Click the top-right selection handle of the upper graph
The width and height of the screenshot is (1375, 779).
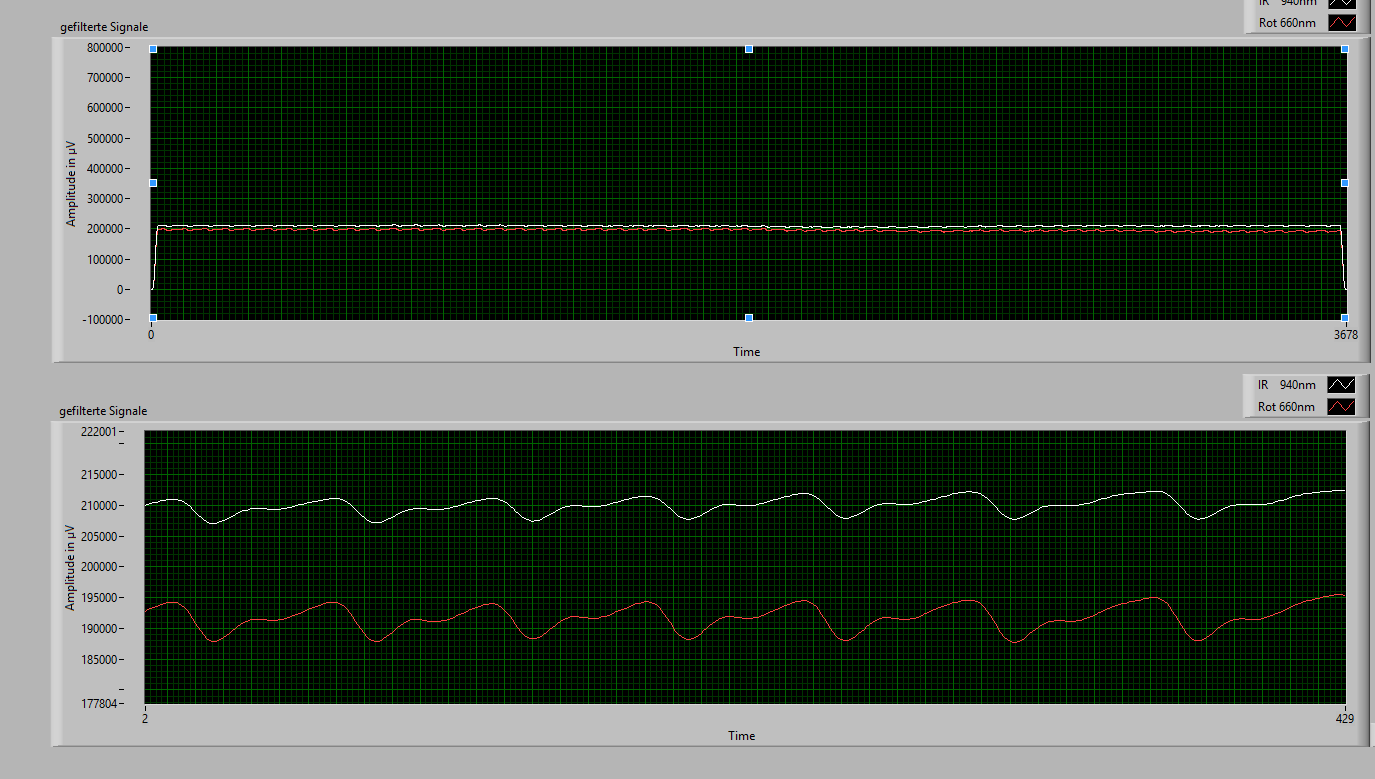(x=1345, y=48)
